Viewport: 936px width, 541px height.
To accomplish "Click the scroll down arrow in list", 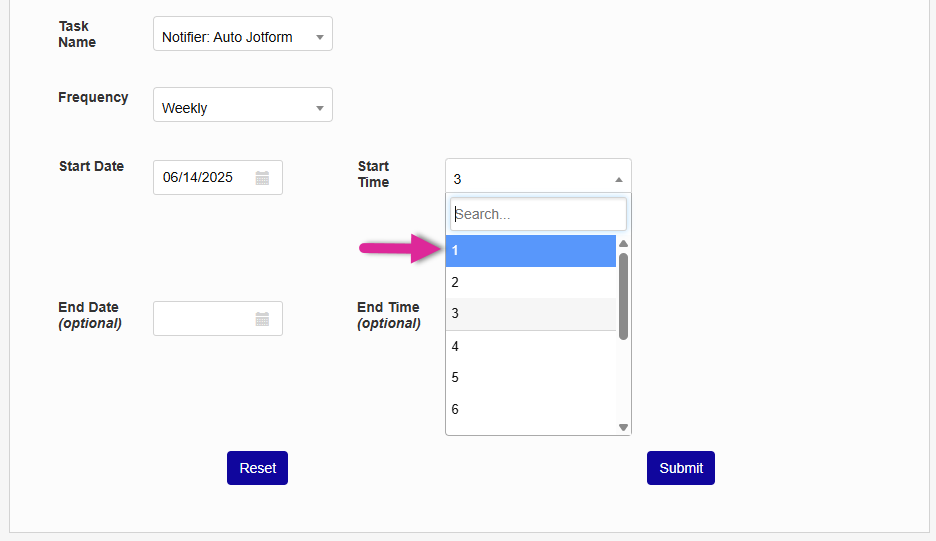I will (623, 427).
